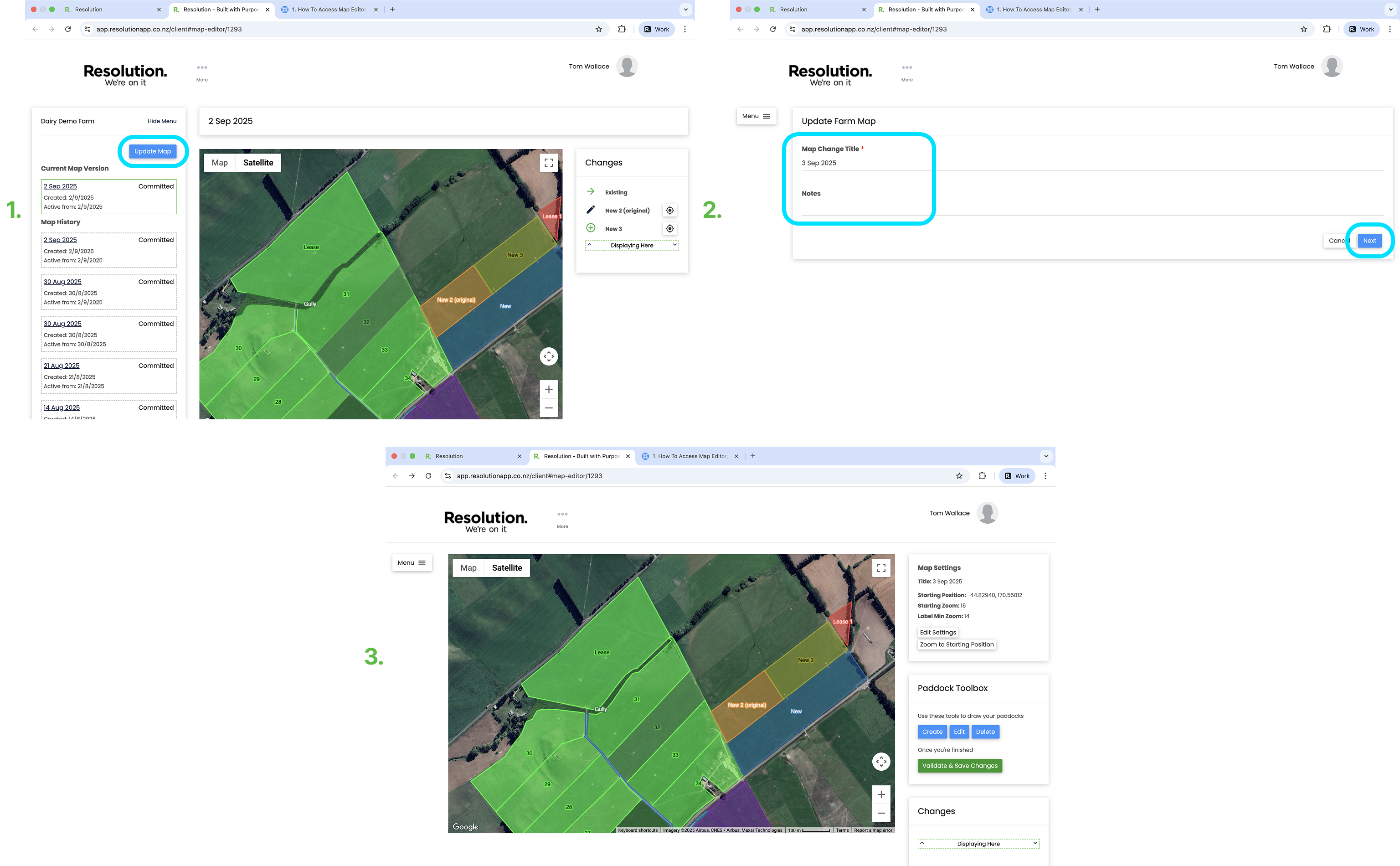The height and width of the screenshot is (866, 1400).
Task: Click Next button in Update Farm Map
Action: tap(1369, 241)
